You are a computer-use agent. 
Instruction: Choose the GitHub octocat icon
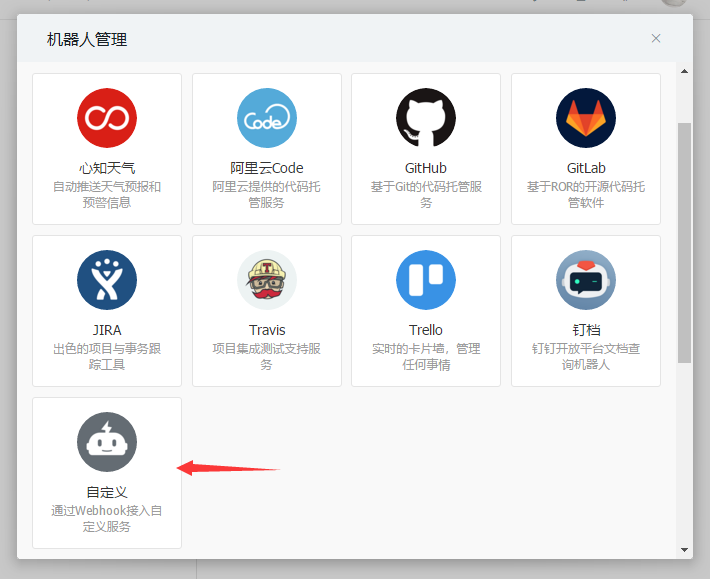pyautogui.click(x=426, y=118)
